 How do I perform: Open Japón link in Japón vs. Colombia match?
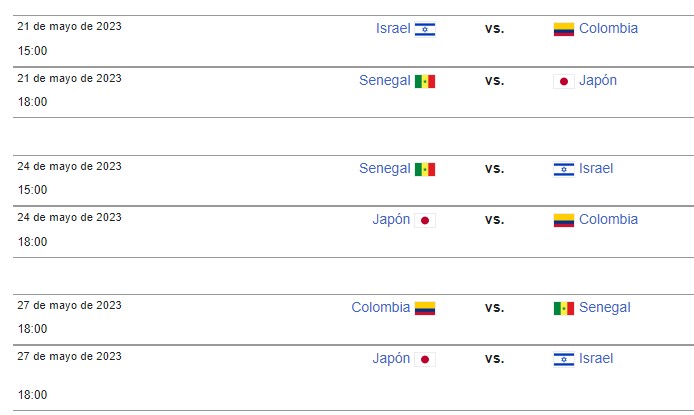[391, 219]
